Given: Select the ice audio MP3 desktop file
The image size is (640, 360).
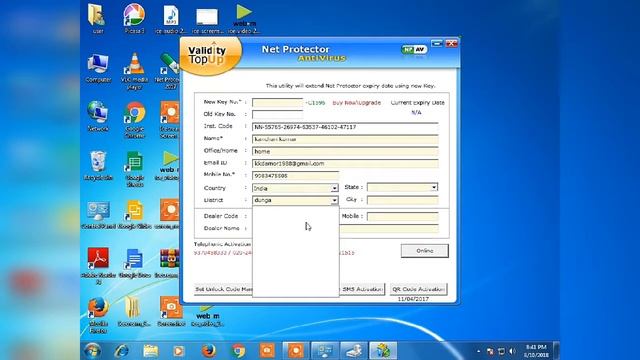Looking at the screenshot, I should click(x=171, y=18).
